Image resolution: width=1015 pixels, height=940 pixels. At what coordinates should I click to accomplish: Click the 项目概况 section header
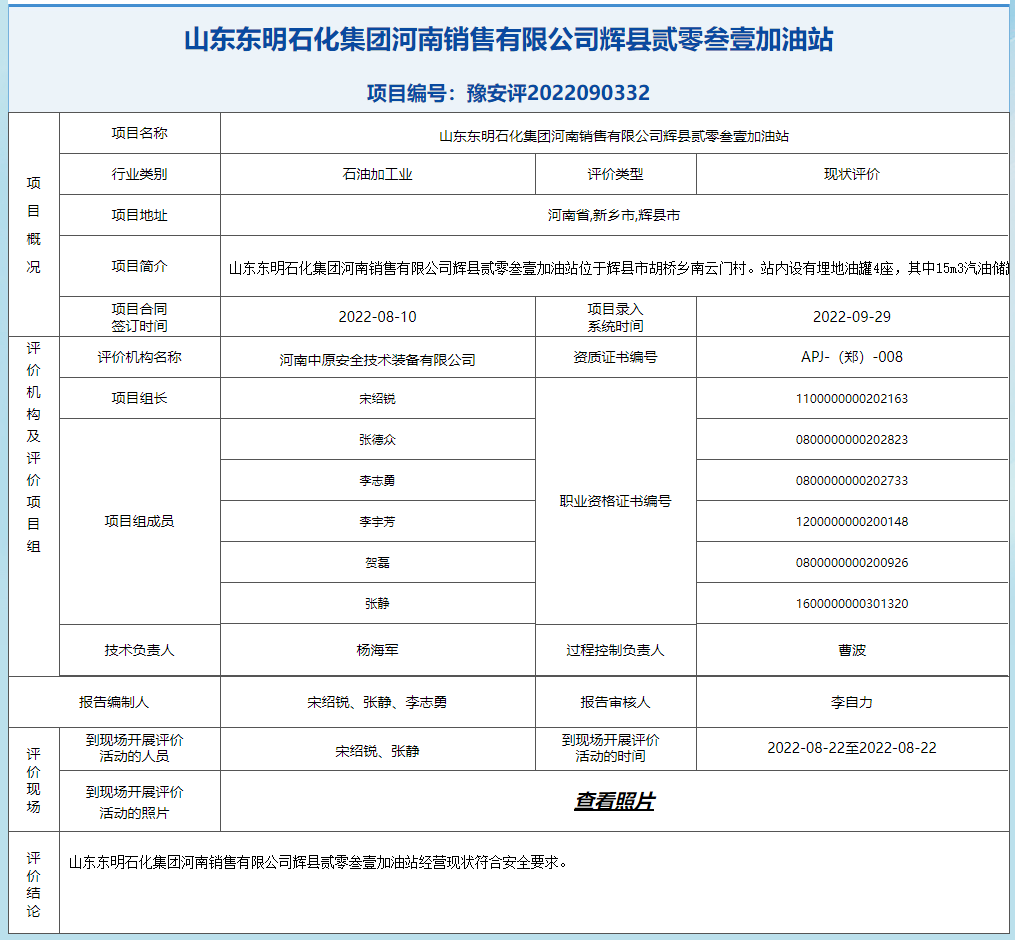pos(34,225)
